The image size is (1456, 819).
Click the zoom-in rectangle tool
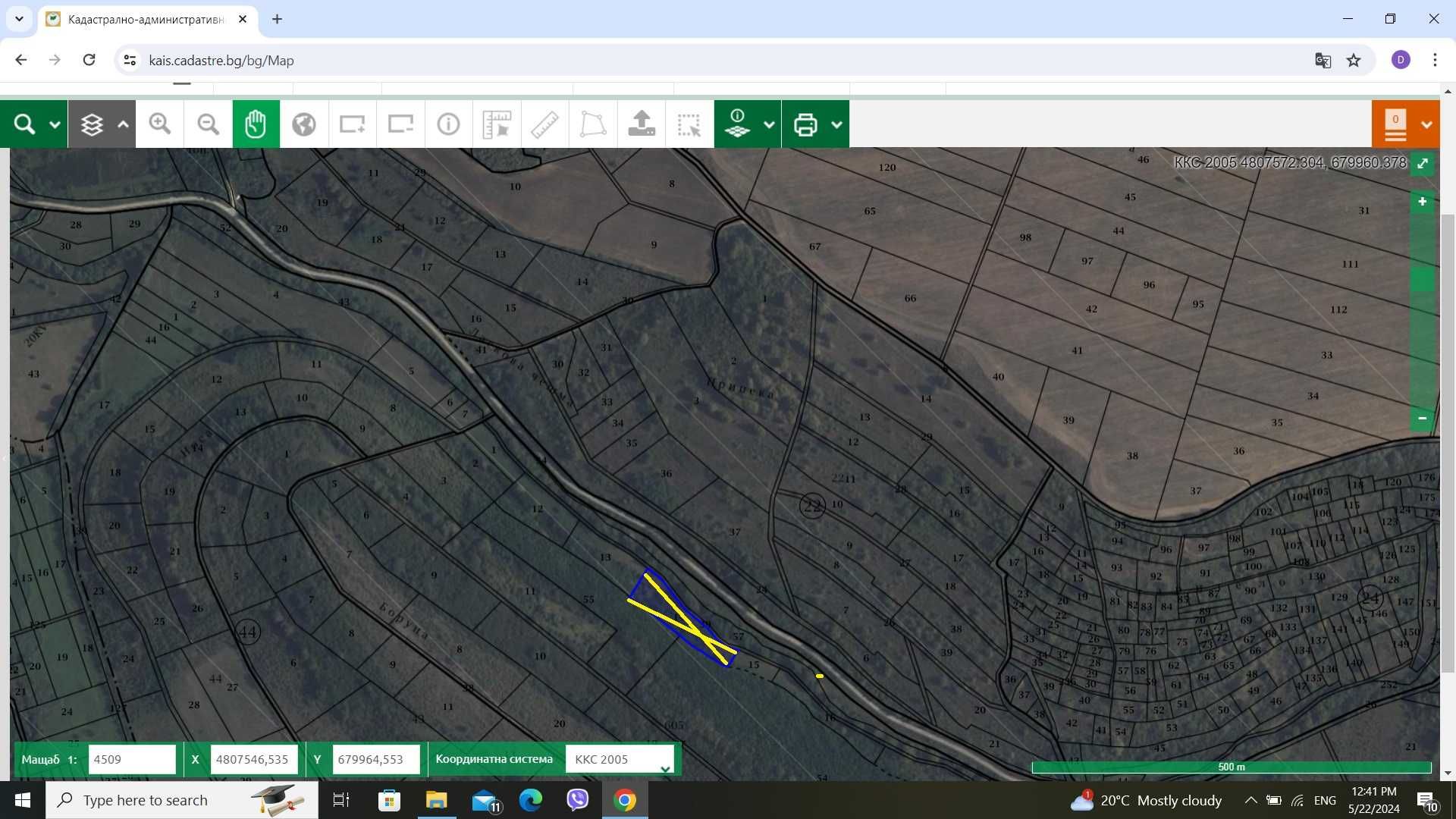click(x=352, y=124)
